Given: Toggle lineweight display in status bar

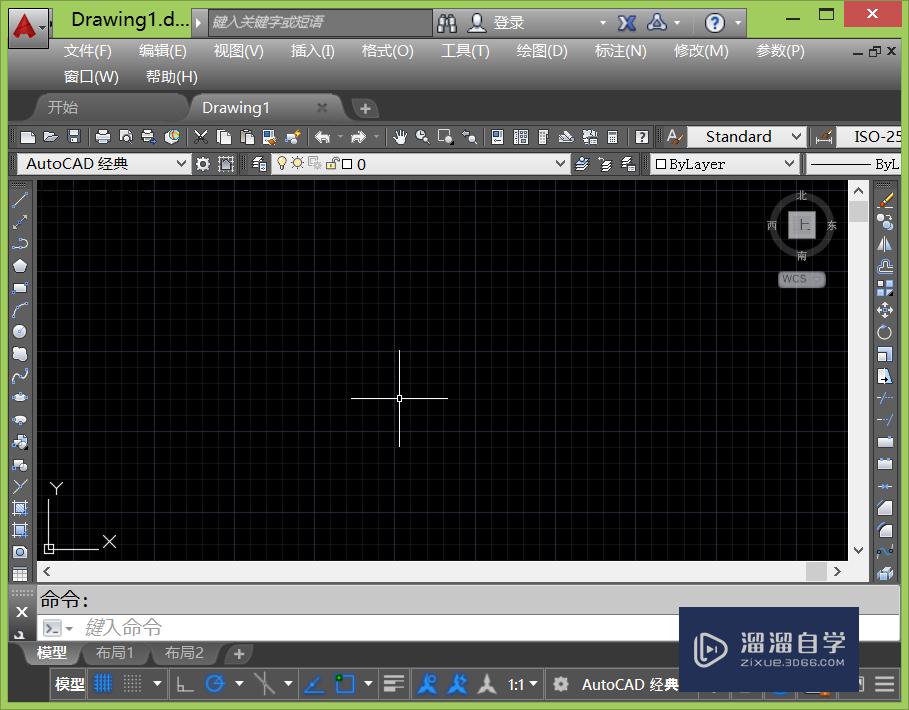Looking at the screenshot, I should pos(394,684).
